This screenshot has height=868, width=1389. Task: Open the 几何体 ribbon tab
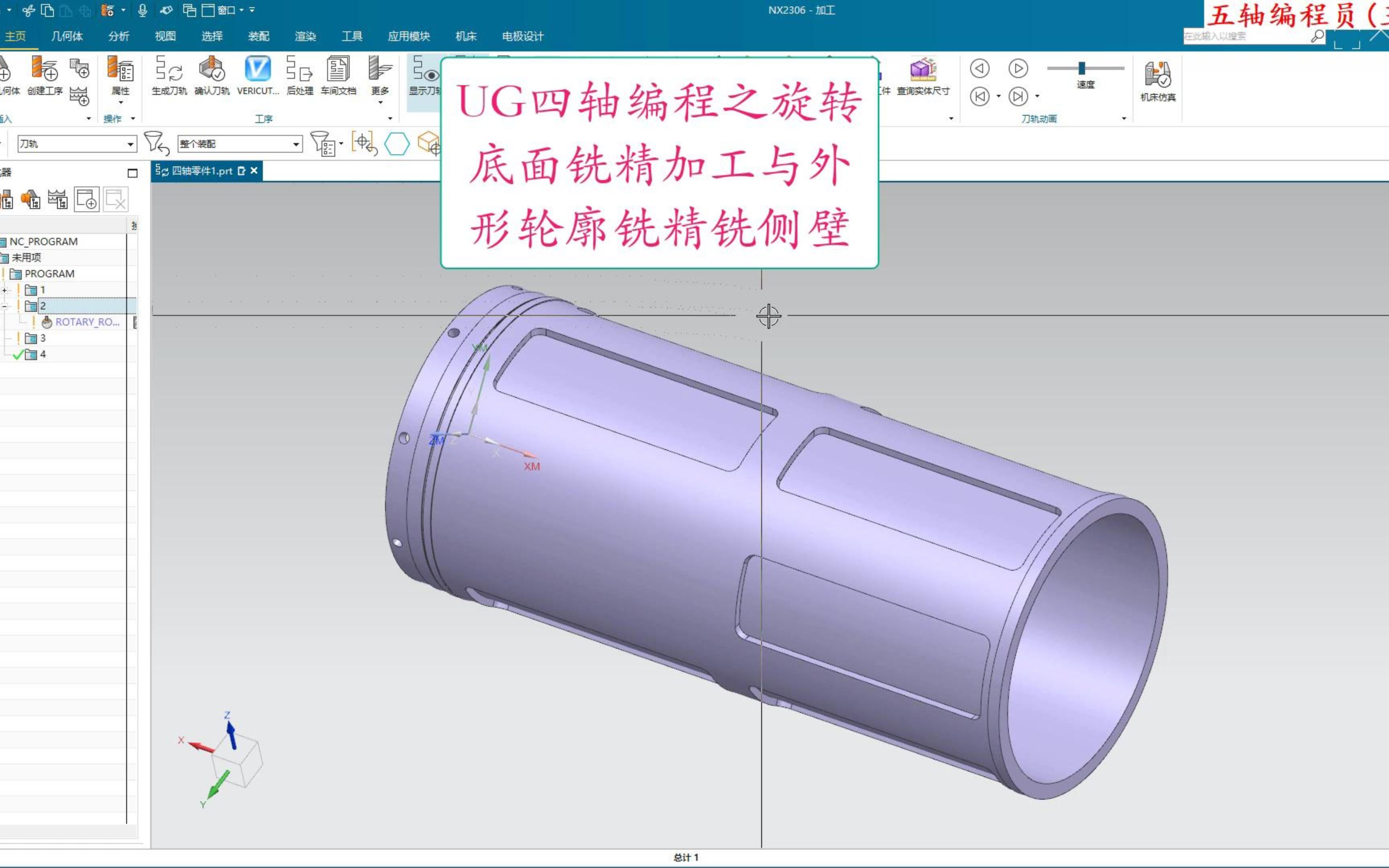coord(67,36)
